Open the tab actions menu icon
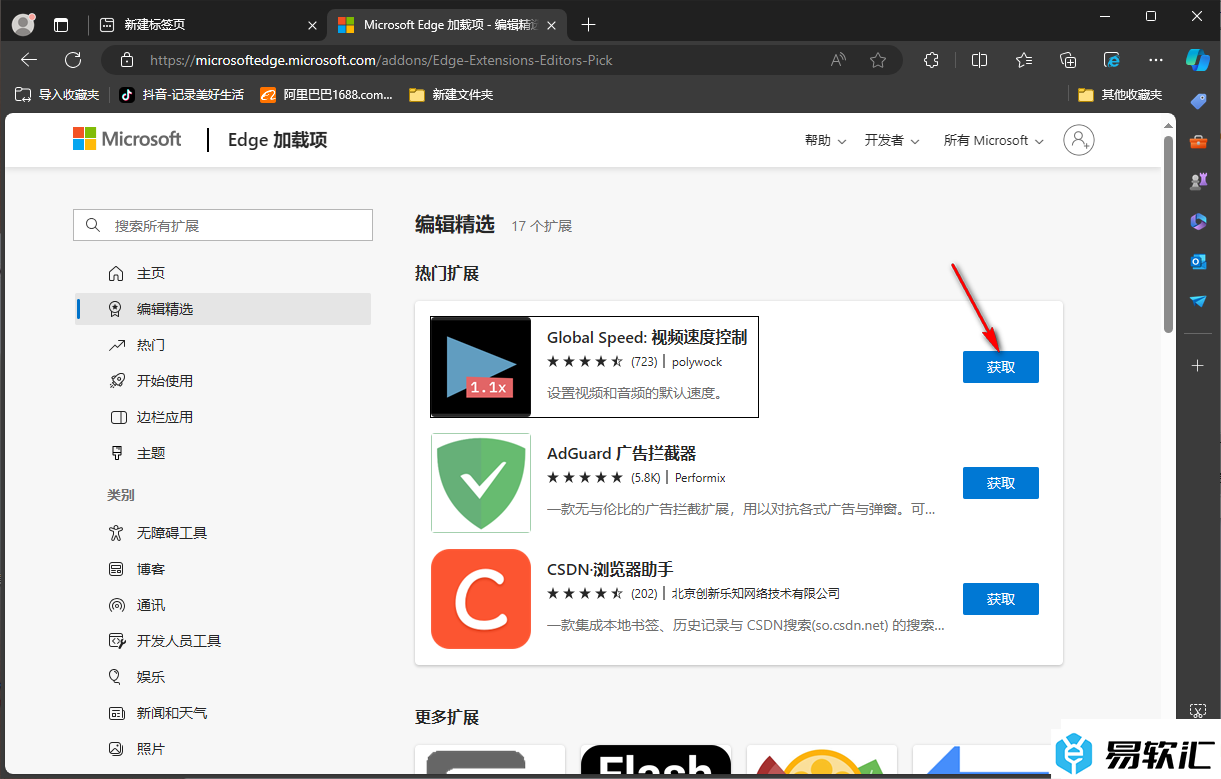 point(61,24)
